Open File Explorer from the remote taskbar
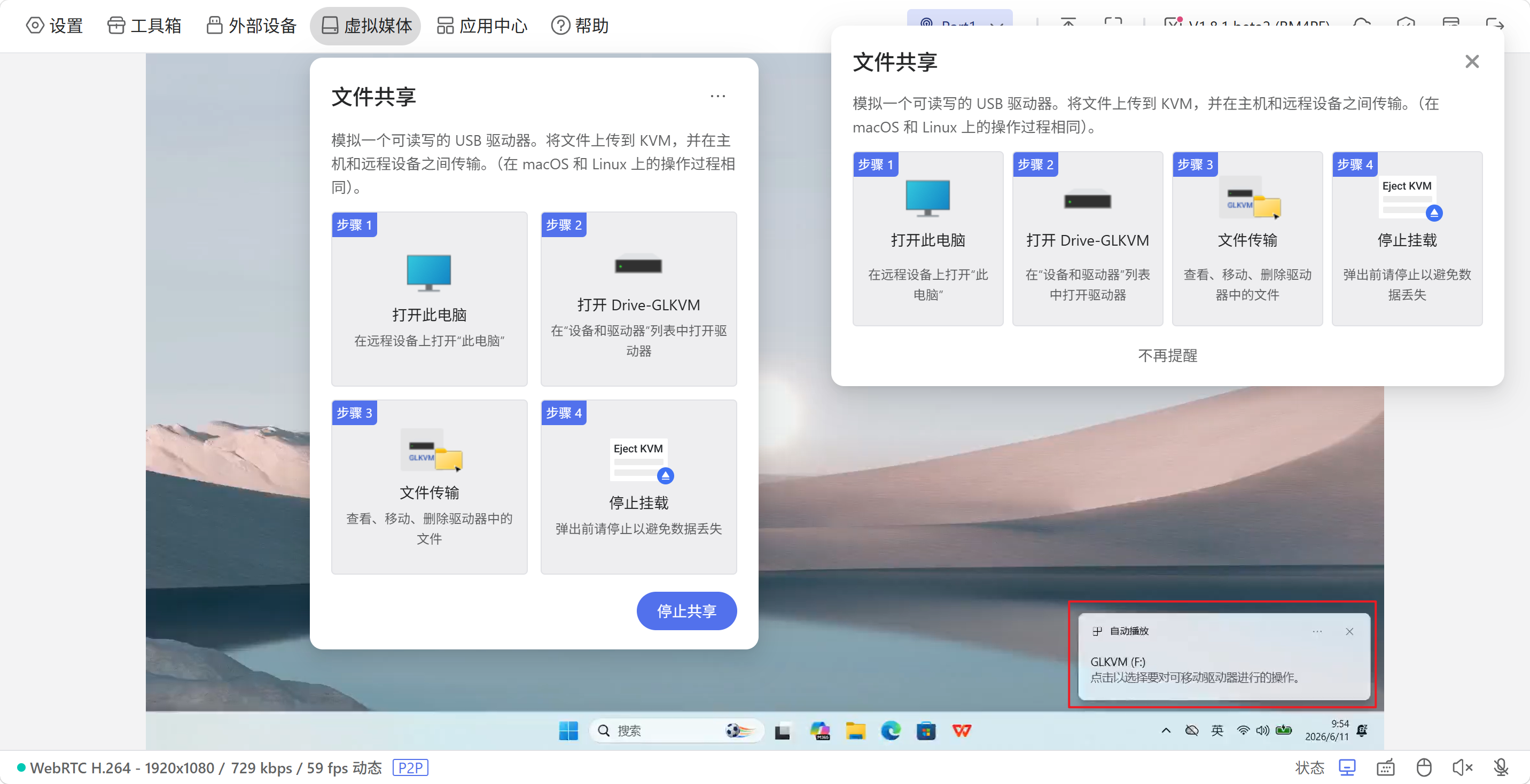Image resolution: width=1530 pixels, height=784 pixels. tap(855, 731)
